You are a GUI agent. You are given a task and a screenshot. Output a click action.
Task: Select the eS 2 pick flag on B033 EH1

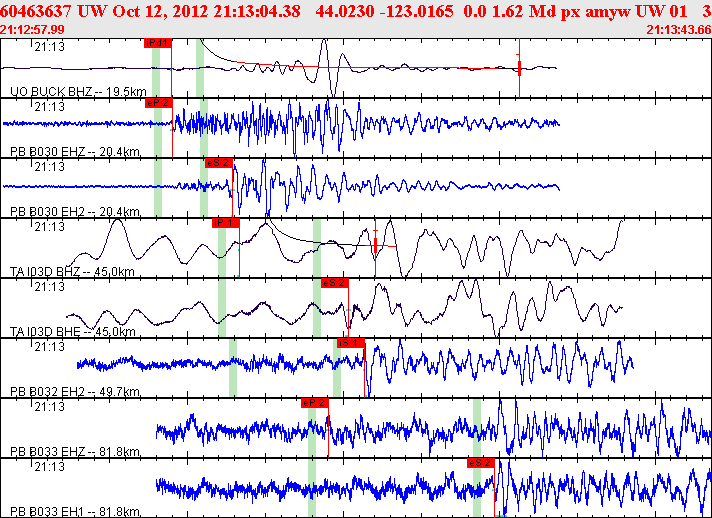coord(481,463)
